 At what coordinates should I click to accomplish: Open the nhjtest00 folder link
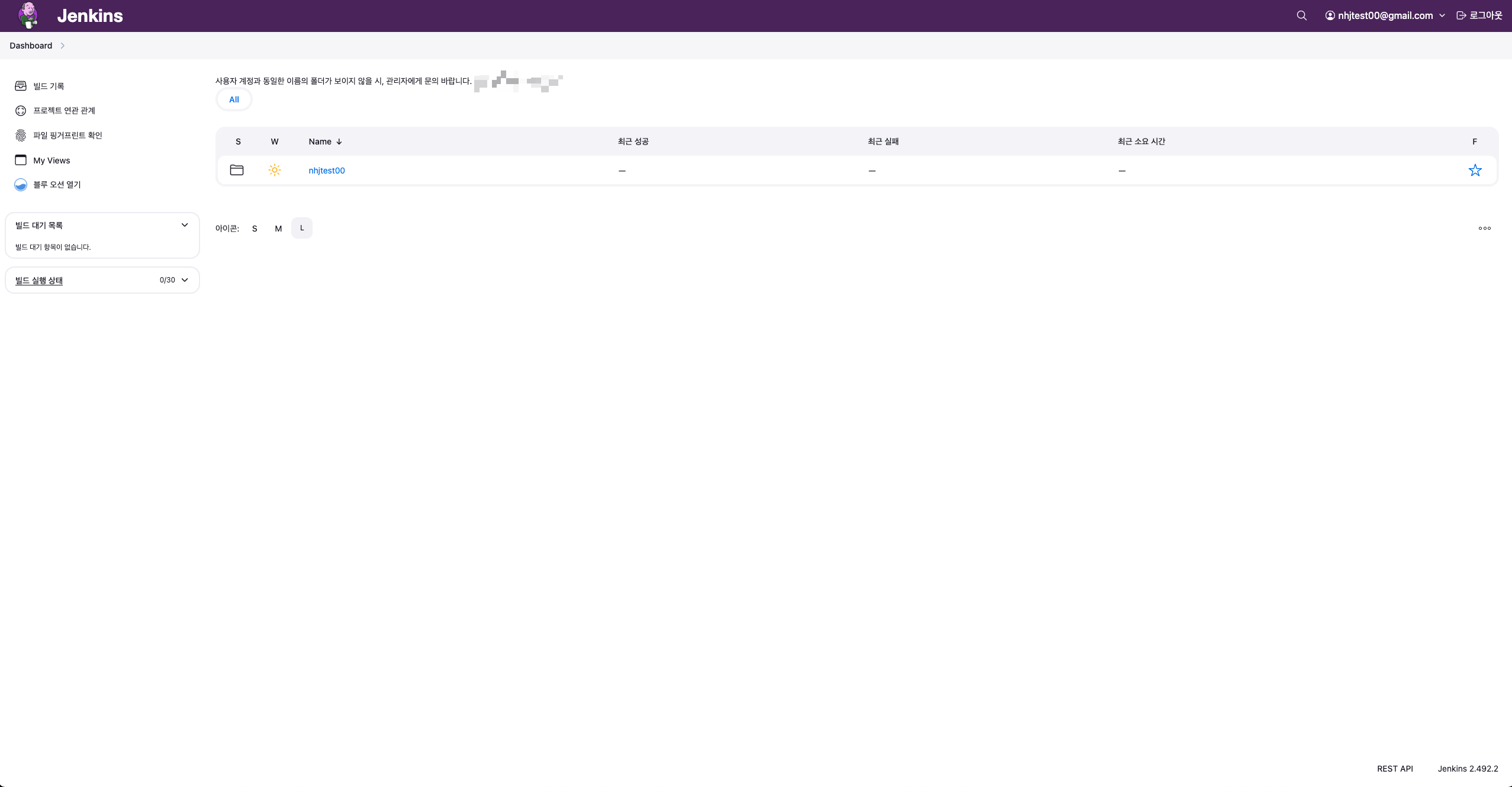pos(326,171)
